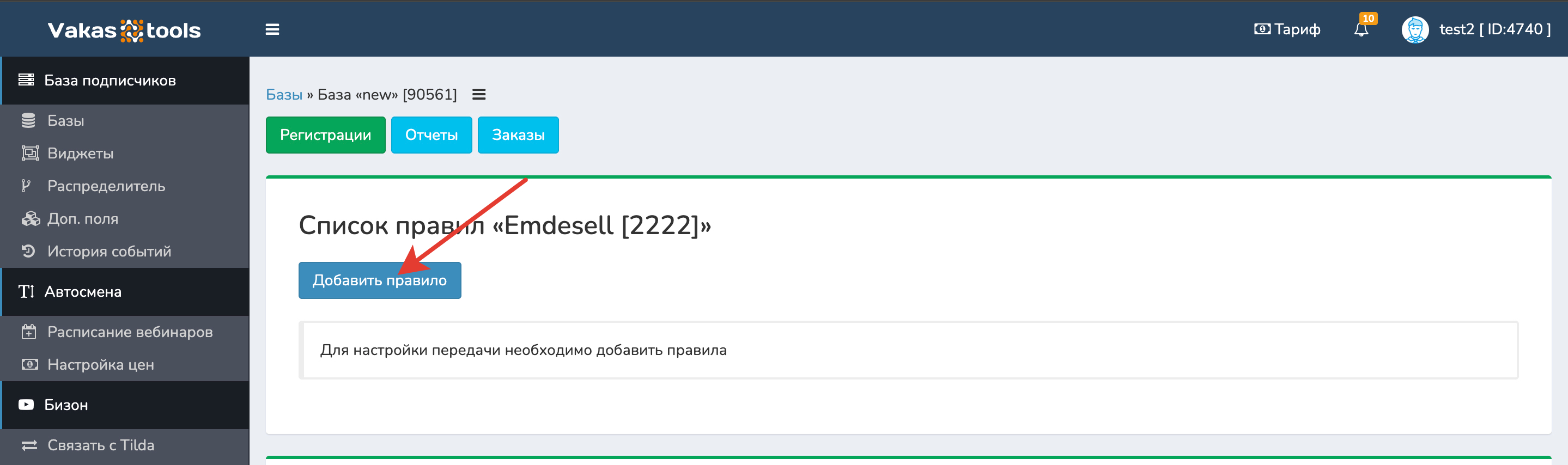
Task: Click the Доп. поля cubes icon
Action: click(x=30, y=218)
